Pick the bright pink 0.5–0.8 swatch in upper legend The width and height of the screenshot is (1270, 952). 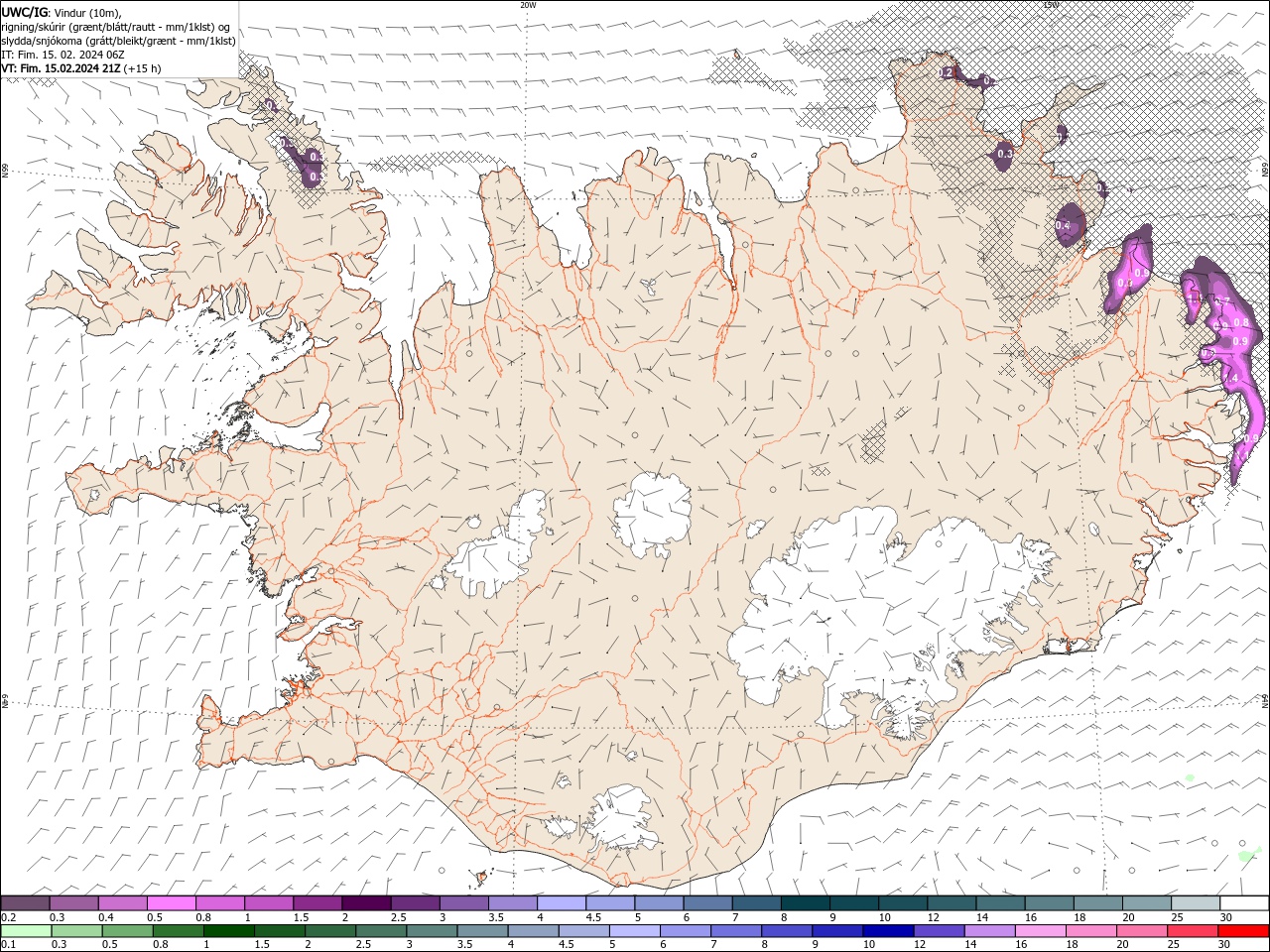pyautogui.click(x=171, y=903)
